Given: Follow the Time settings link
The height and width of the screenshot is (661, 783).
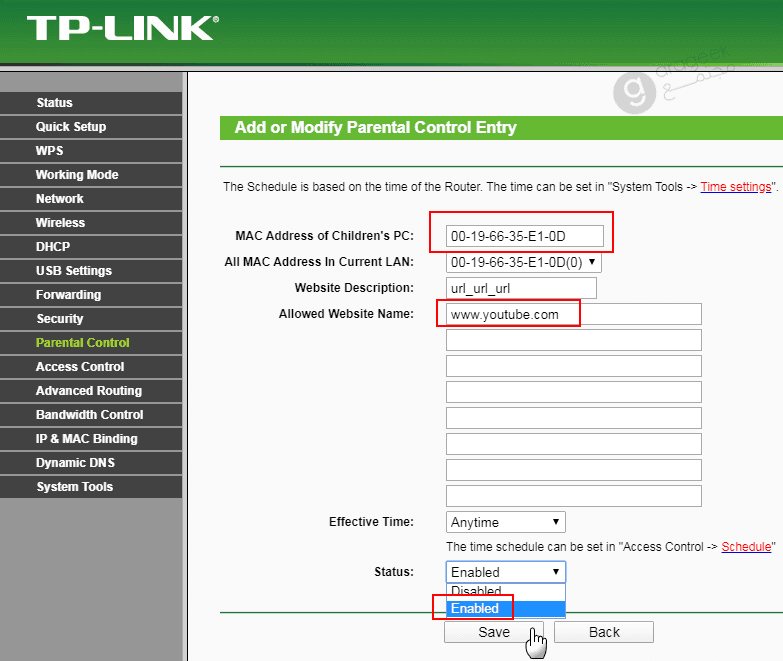Looking at the screenshot, I should click(735, 187).
